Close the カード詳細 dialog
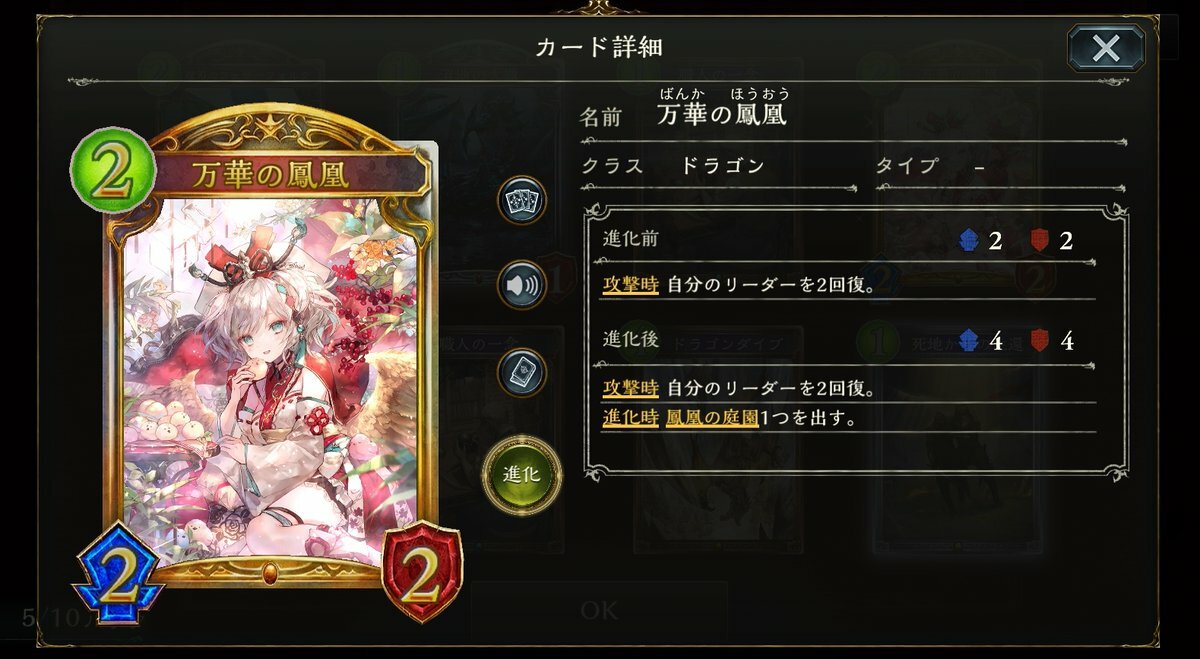 [x=1106, y=49]
